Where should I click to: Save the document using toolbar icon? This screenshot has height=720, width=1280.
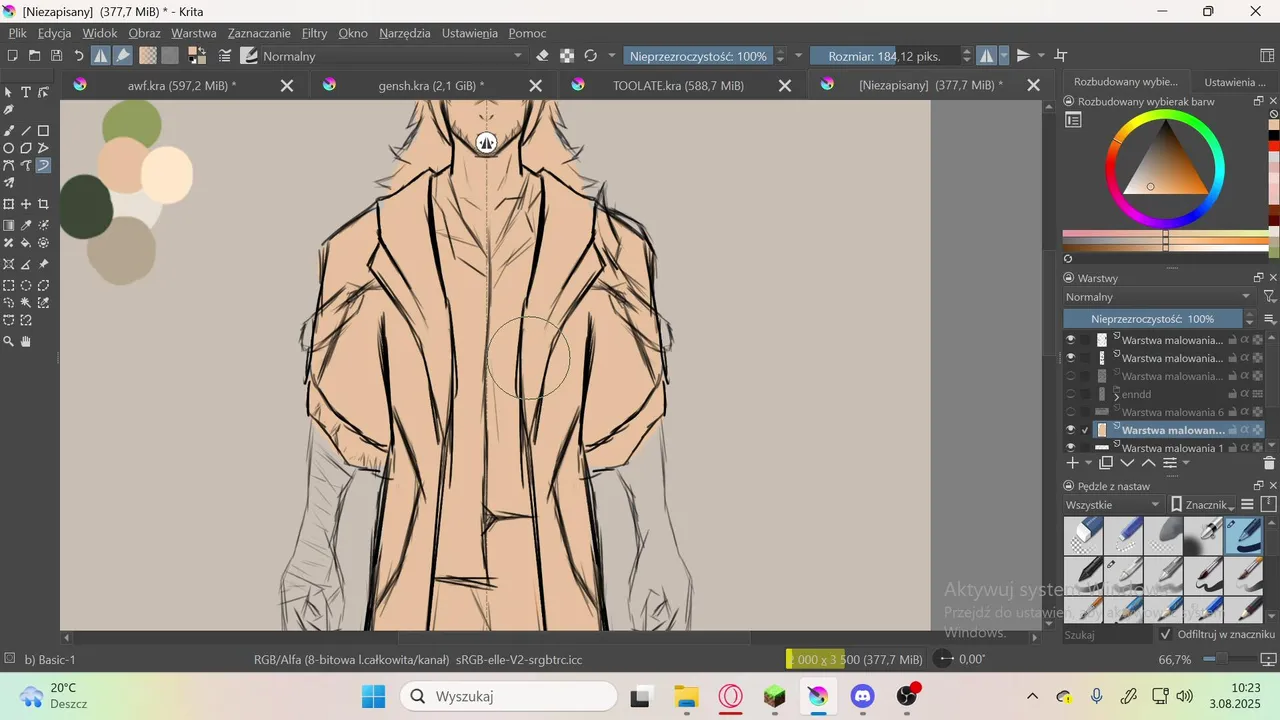[56, 56]
